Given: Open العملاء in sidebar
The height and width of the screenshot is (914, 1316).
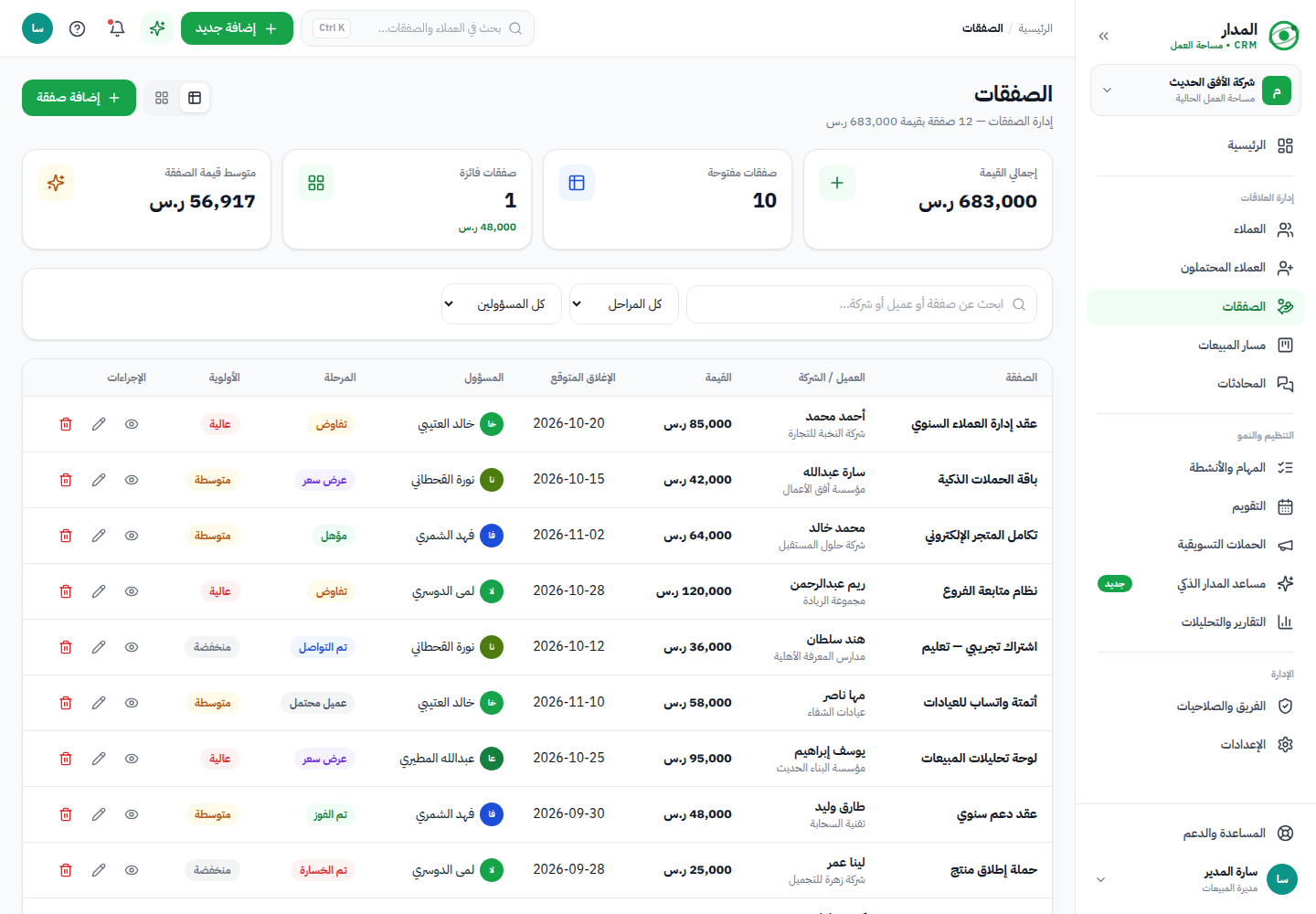Looking at the screenshot, I should coord(1195,229).
